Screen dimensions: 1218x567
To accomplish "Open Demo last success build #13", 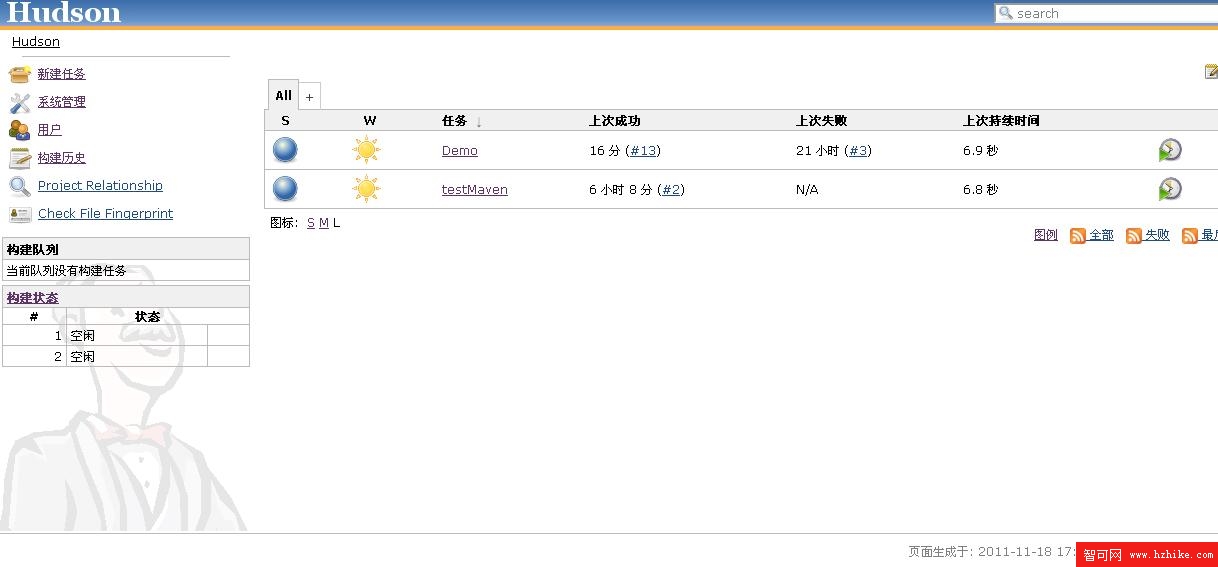I will click(643, 151).
